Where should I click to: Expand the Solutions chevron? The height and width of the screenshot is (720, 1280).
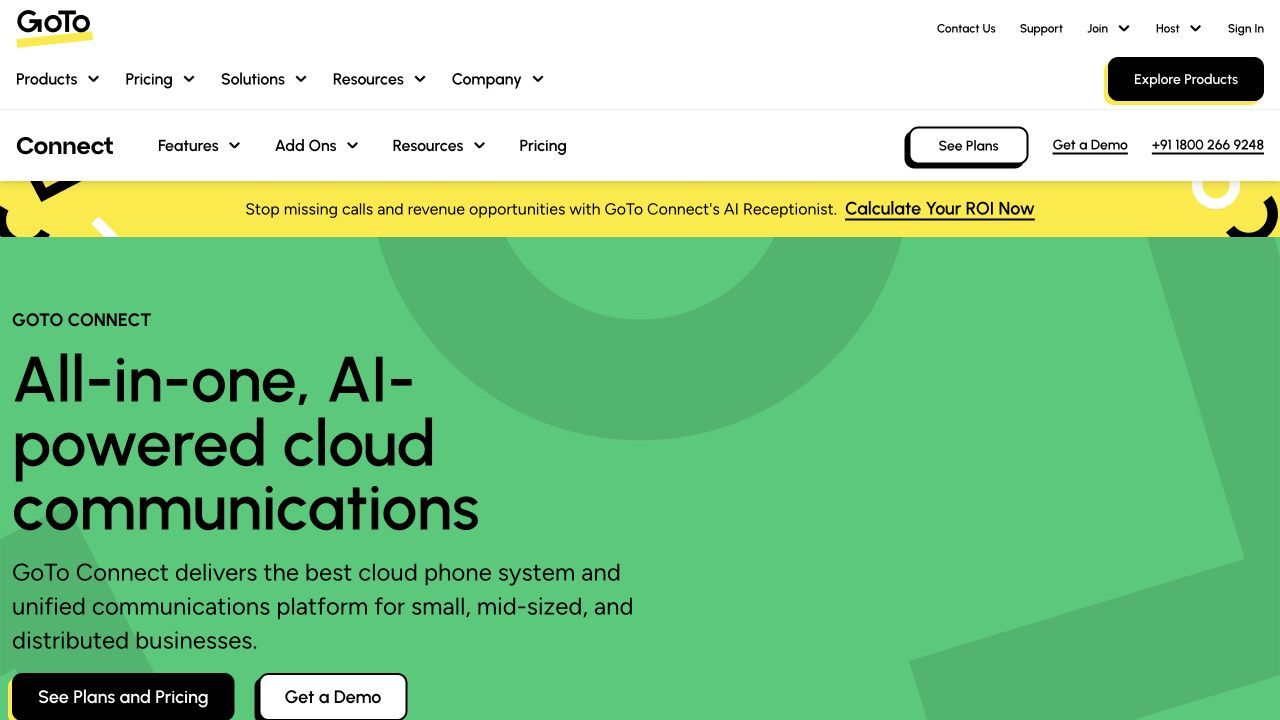300,79
